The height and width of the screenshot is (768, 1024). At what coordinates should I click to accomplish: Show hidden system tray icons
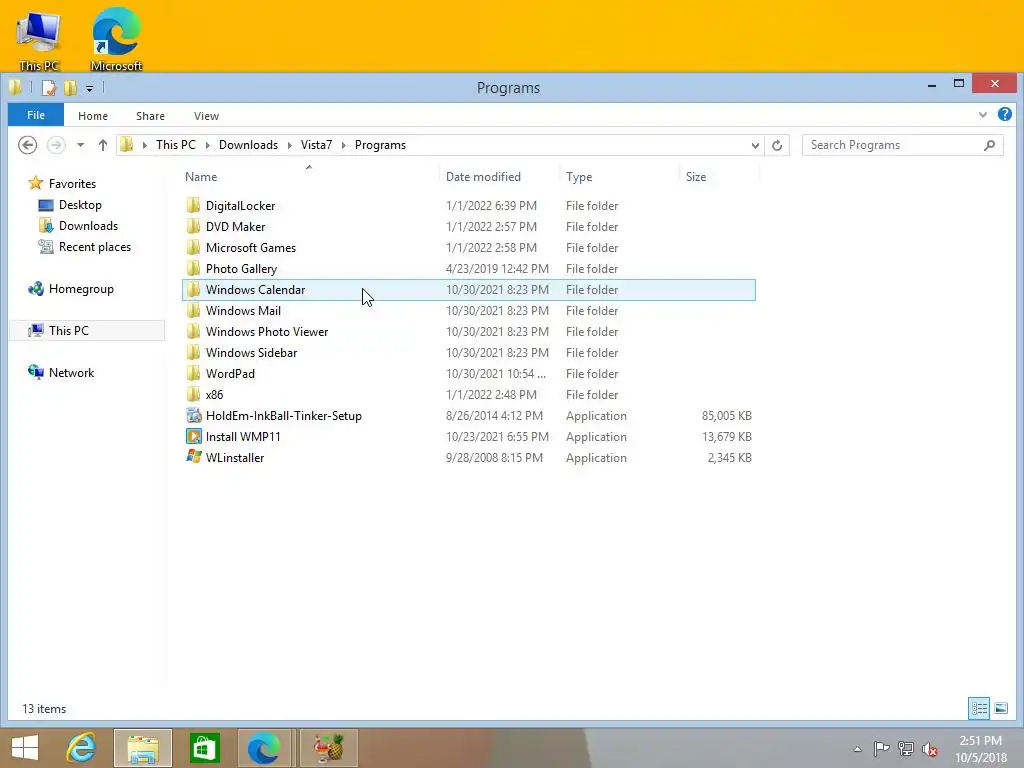click(x=857, y=749)
